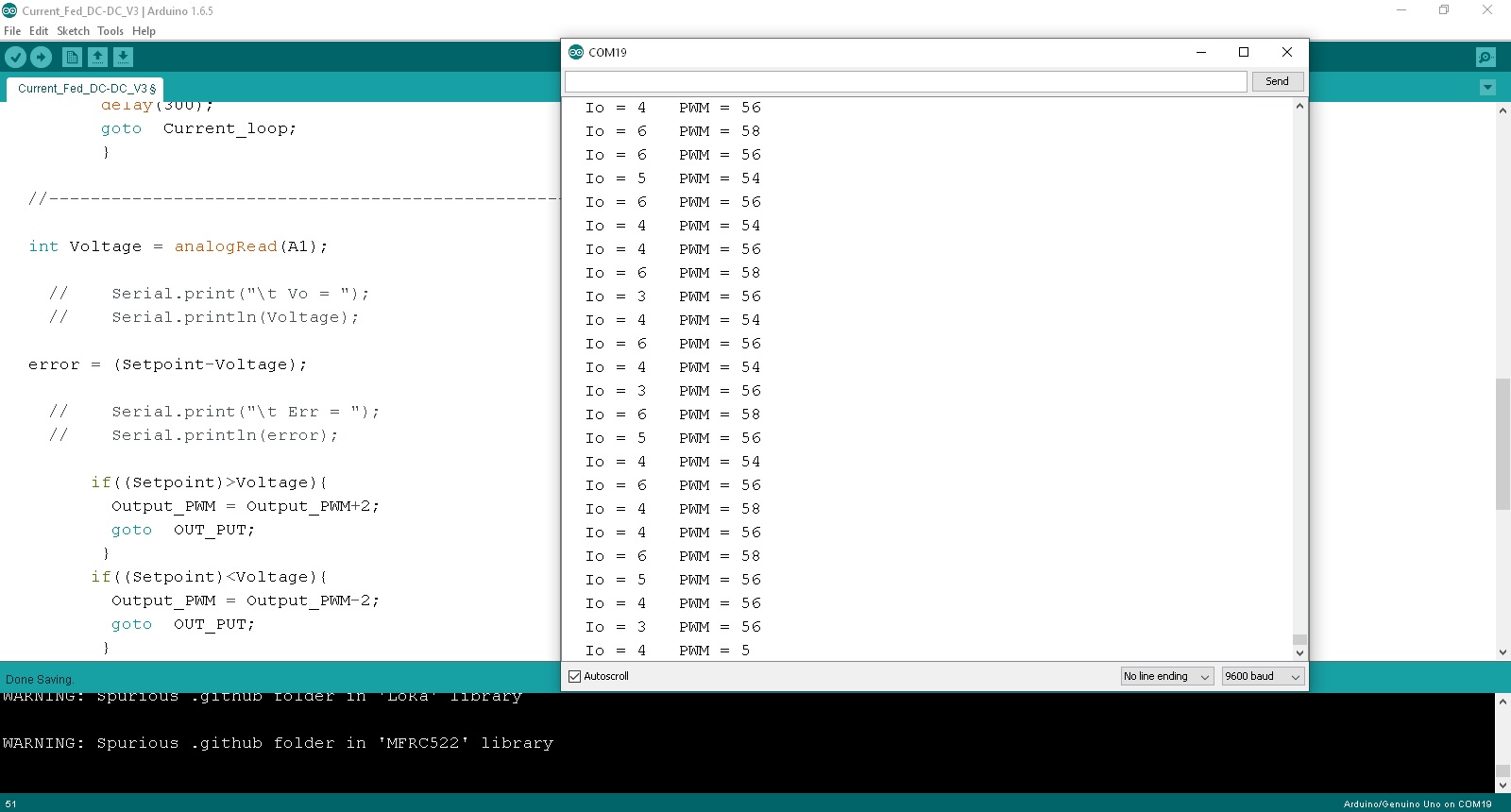
Task: Open the Tools menu
Action: pyautogui.click(x=110, y=31)
